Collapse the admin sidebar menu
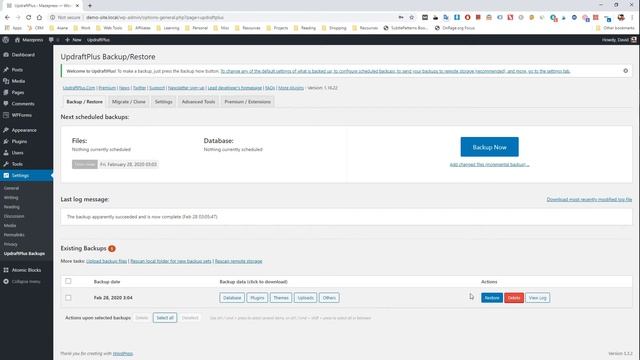640x360 pixels. pyautogui.click(x=27, y=282)
